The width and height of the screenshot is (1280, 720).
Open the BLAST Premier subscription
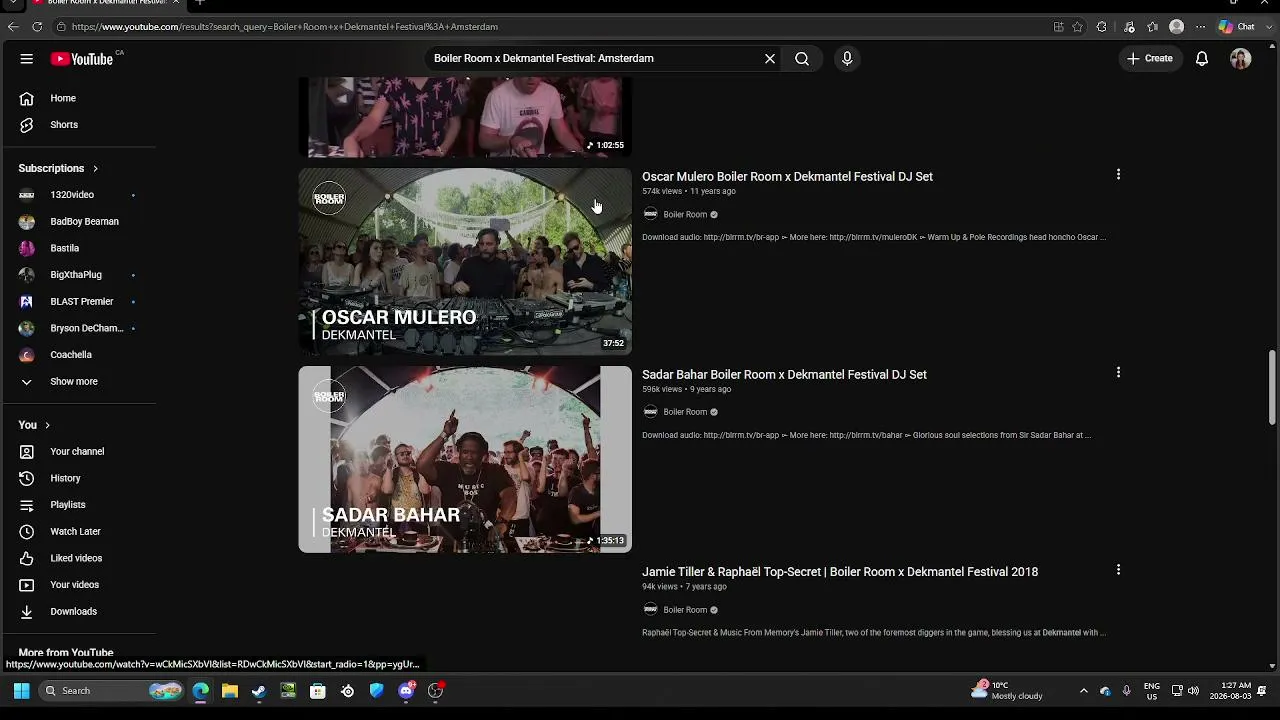coord(78,301)
